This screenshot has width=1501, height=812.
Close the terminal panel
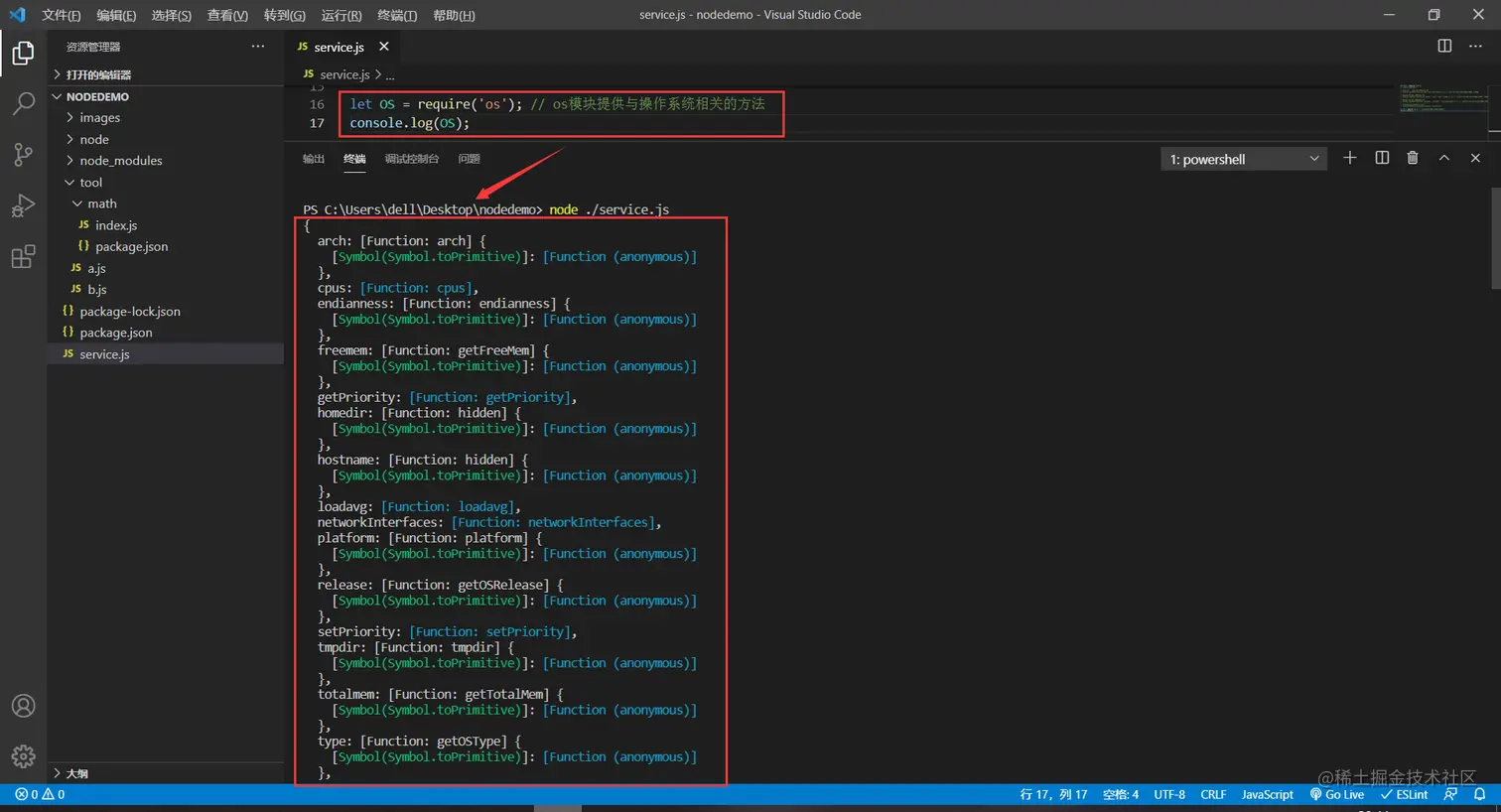pyautogui.click(x=1475, y=158)
